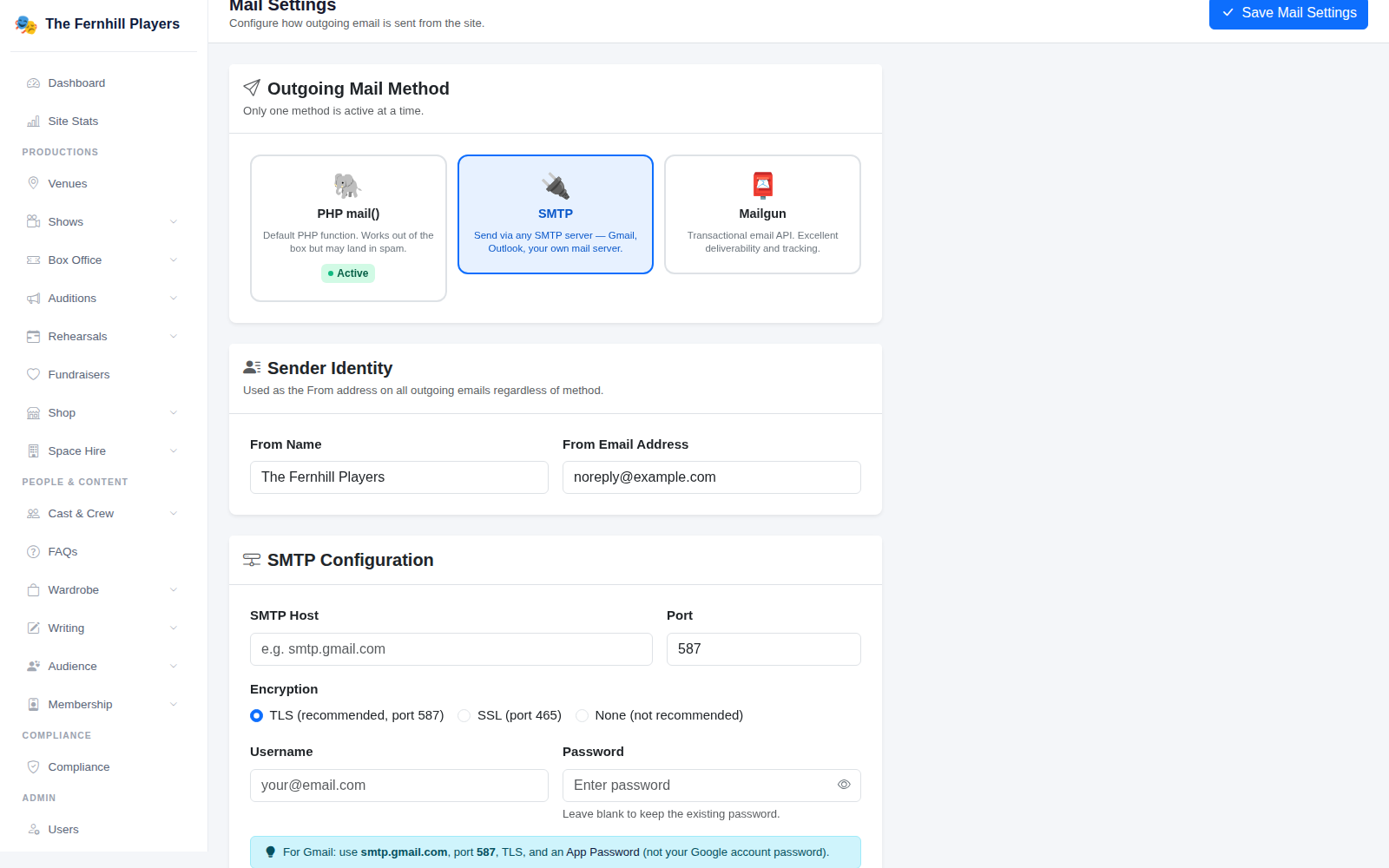
Task: Click the Space Hire building icon
Action: click(34, 451)
